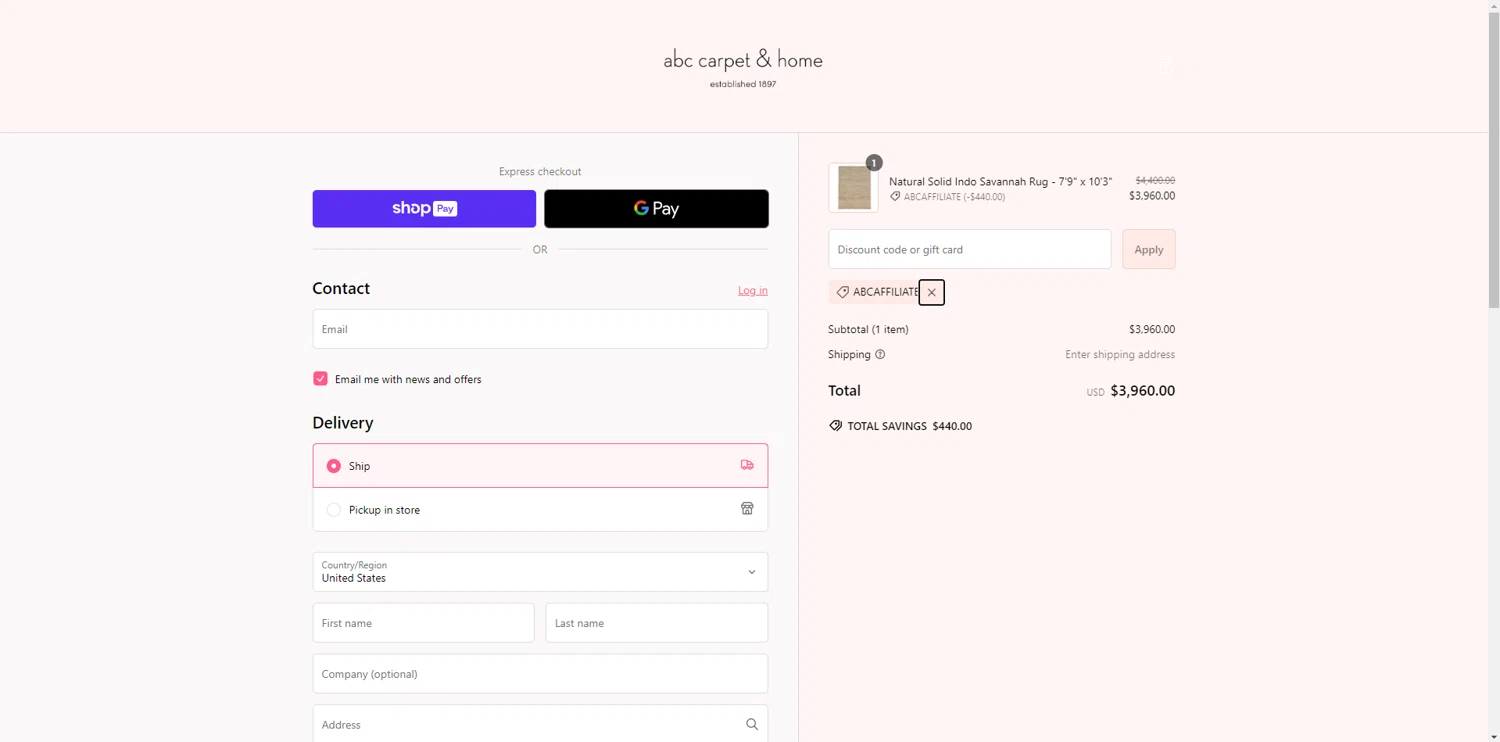Click the storefront icon in Pickup row
This screenshot has height=742, width=1500.
coord(747,509)
